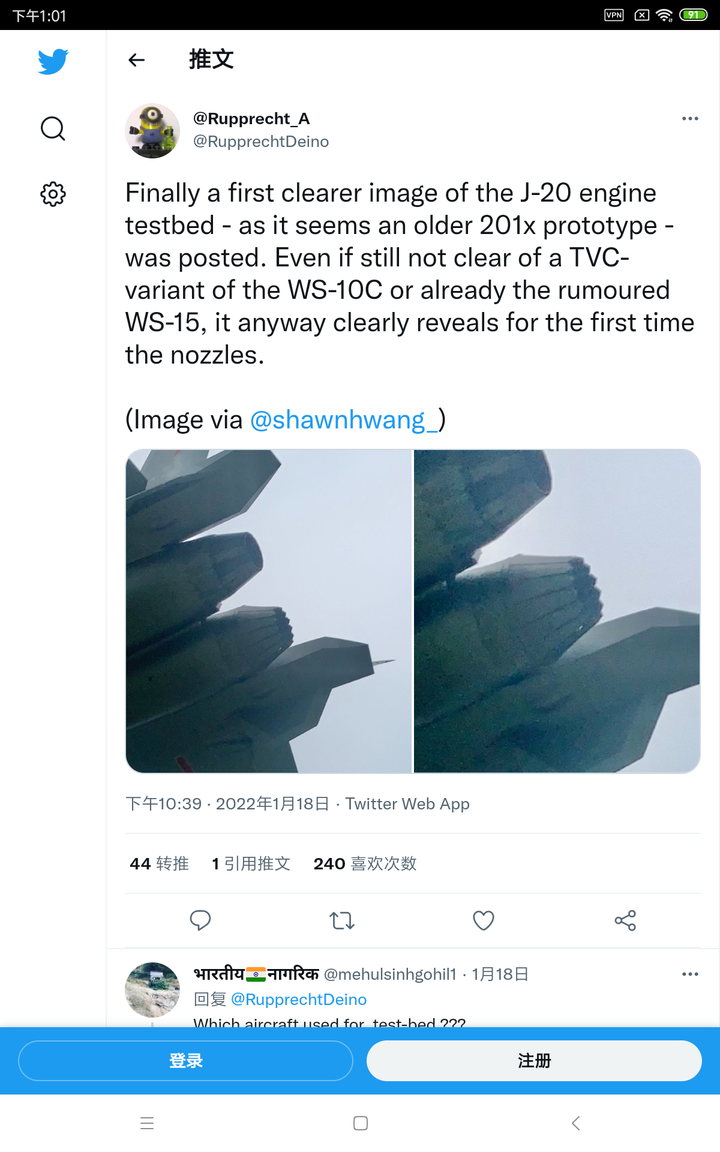720x1152 pixels.
Task: Reply to the tweet via comment icon
Action: coord(200,920)
